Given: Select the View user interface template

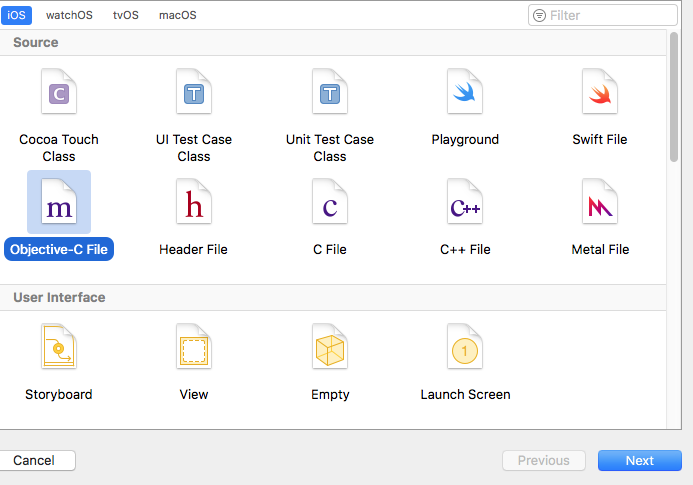Looking at the screenshot, I should [193, 349].
